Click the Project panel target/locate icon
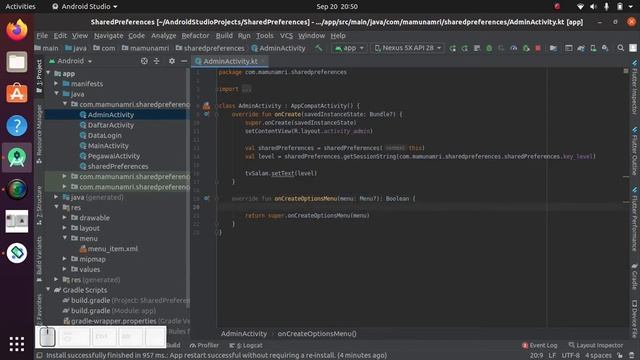 [x=144, y=61]
